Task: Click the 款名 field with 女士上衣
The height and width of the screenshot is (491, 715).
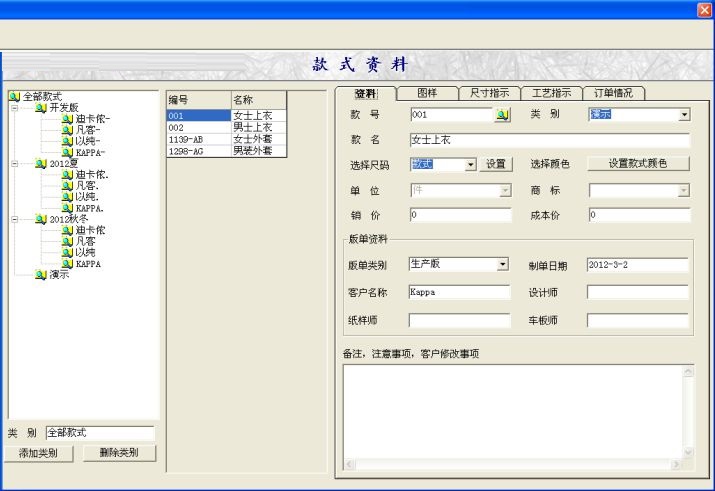Action: [x=550, y=140]
